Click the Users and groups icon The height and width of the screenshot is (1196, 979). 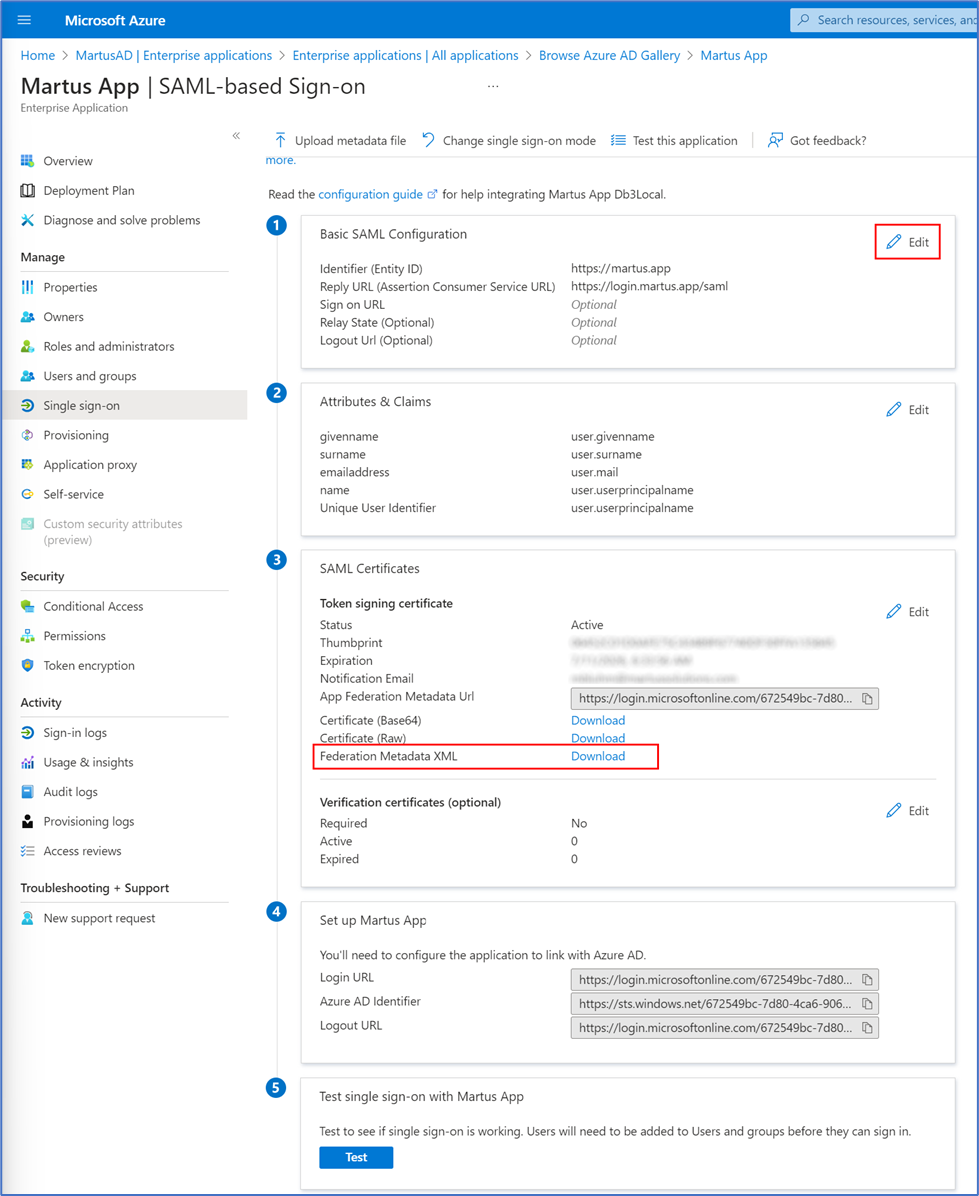(27, 376)
